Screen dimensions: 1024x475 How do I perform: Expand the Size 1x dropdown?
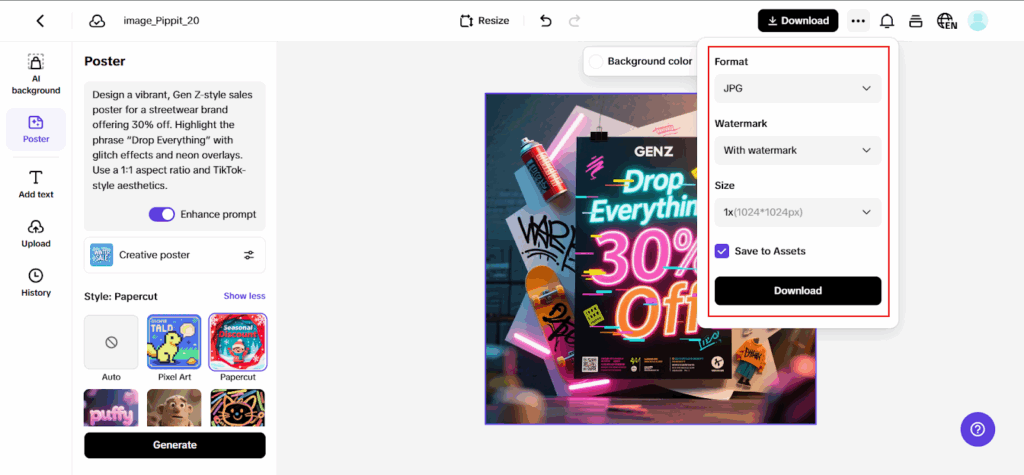[797, 212]
